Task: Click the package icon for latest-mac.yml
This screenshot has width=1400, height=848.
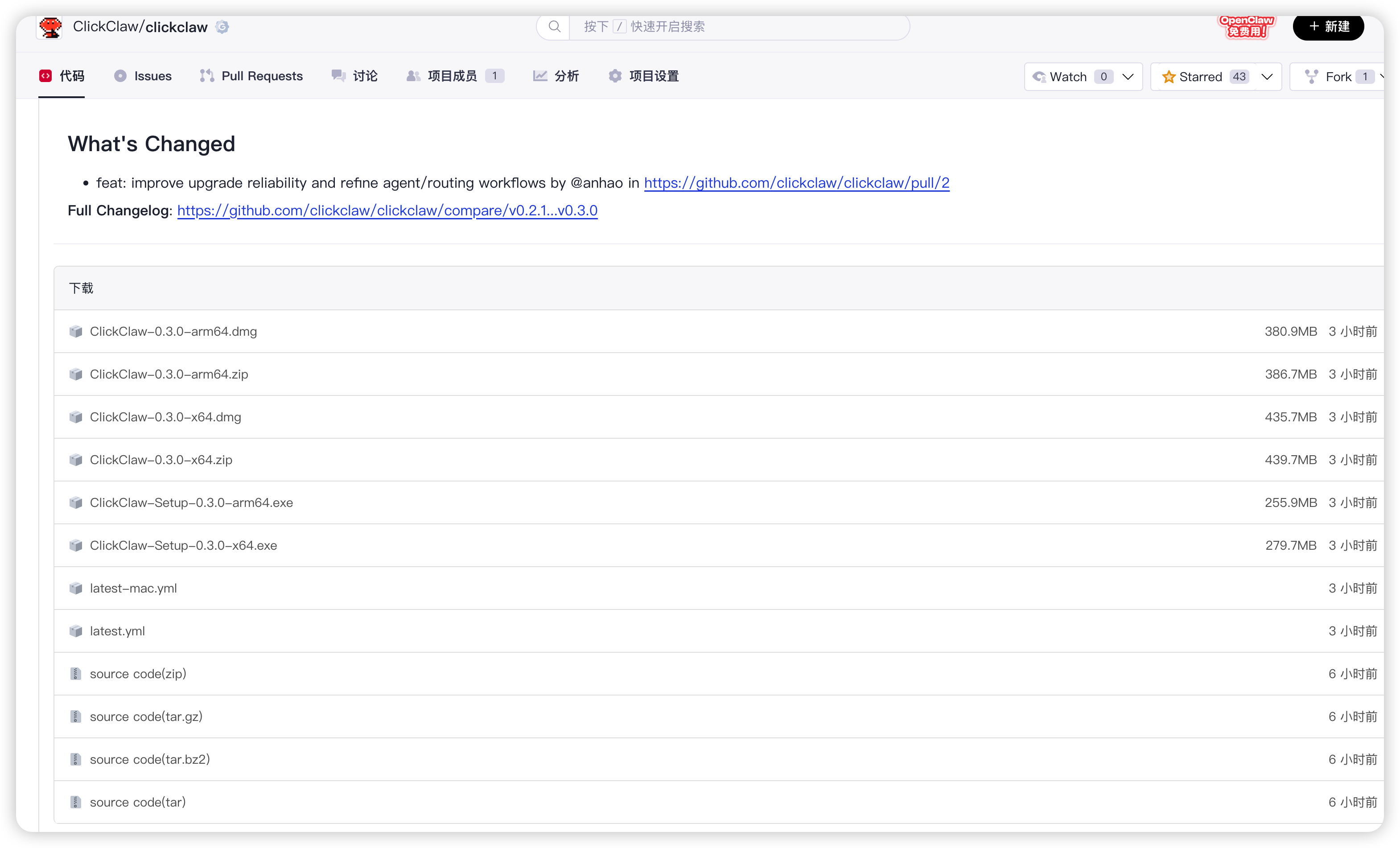Action: (x=75, y=589)
